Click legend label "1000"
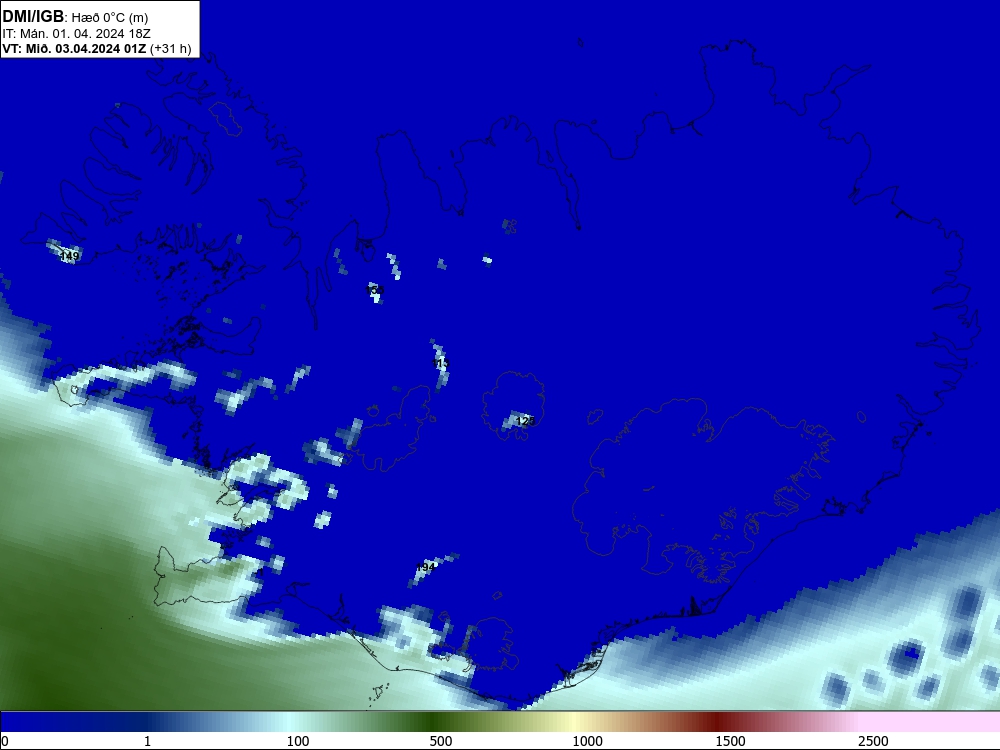Image resolution: width=1000 pixels, height=750 pixels. coord(587,741)
